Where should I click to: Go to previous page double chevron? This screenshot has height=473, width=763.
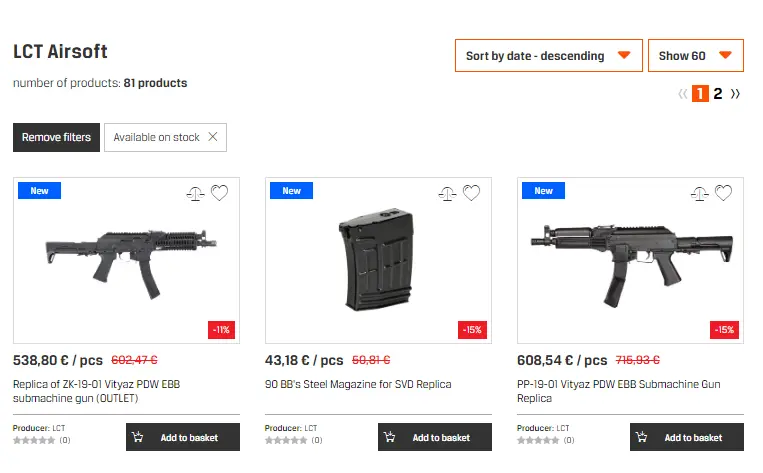(x=683, y=94)
